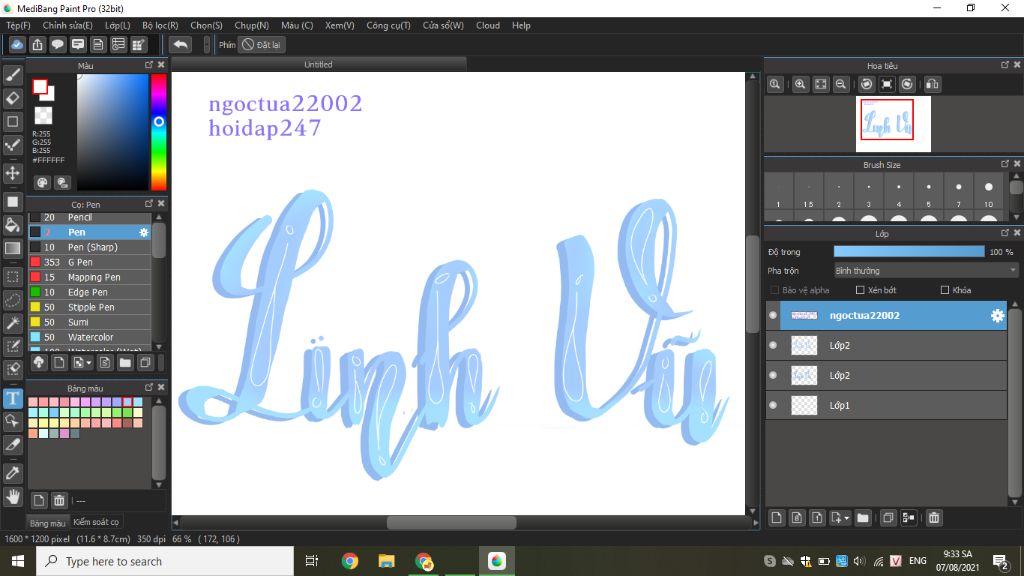Select the rectangular Select tool

pos(12,277)
